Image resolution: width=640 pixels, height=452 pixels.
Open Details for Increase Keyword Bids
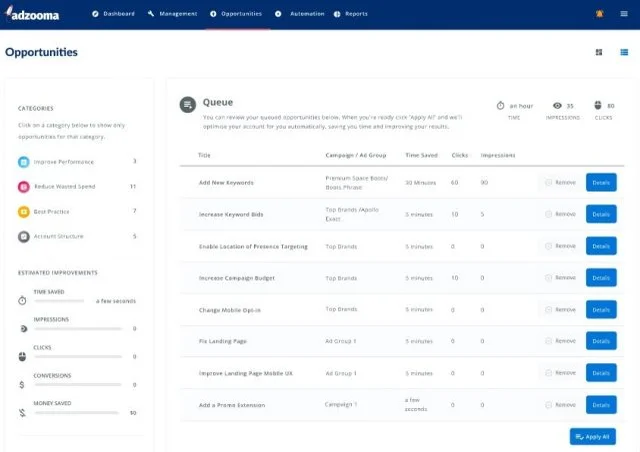601,214
